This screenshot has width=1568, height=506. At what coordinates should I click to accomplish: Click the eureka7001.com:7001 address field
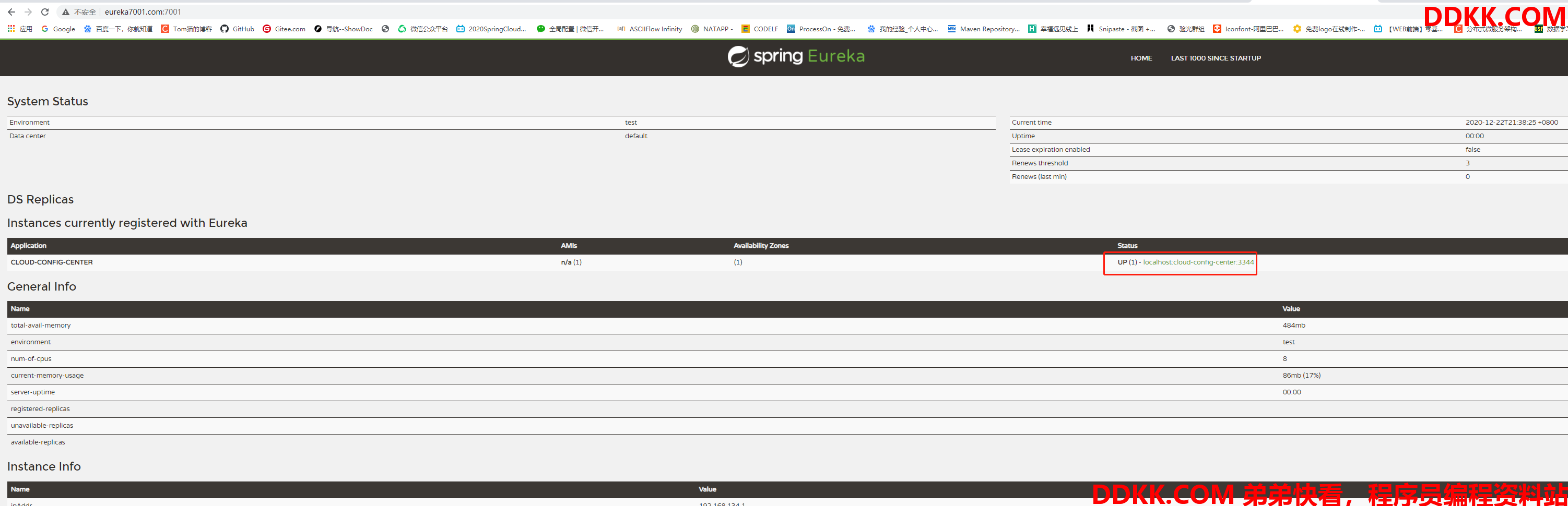coord(143,11)
